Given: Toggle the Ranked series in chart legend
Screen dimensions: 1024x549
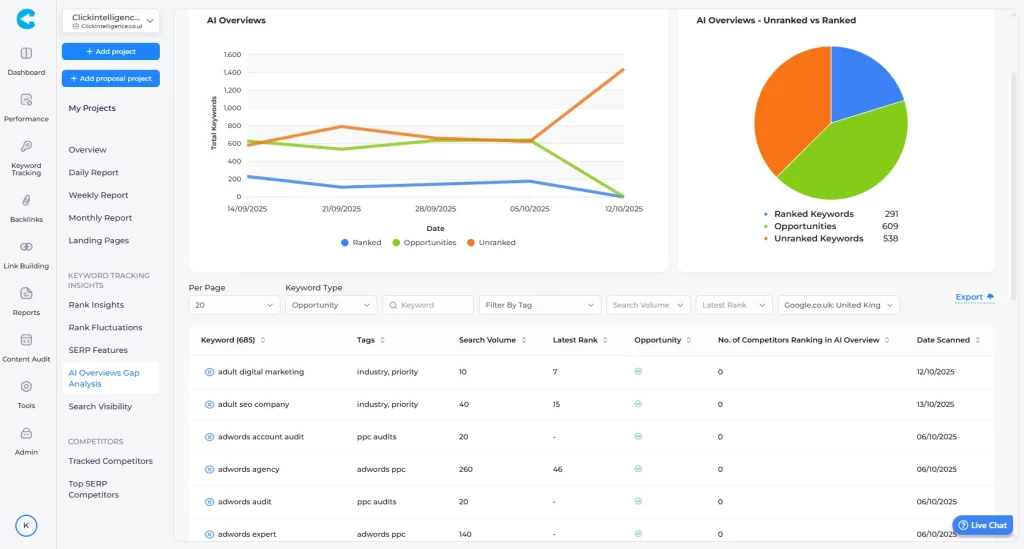Looking at the screenshot, I should [361, 242].
